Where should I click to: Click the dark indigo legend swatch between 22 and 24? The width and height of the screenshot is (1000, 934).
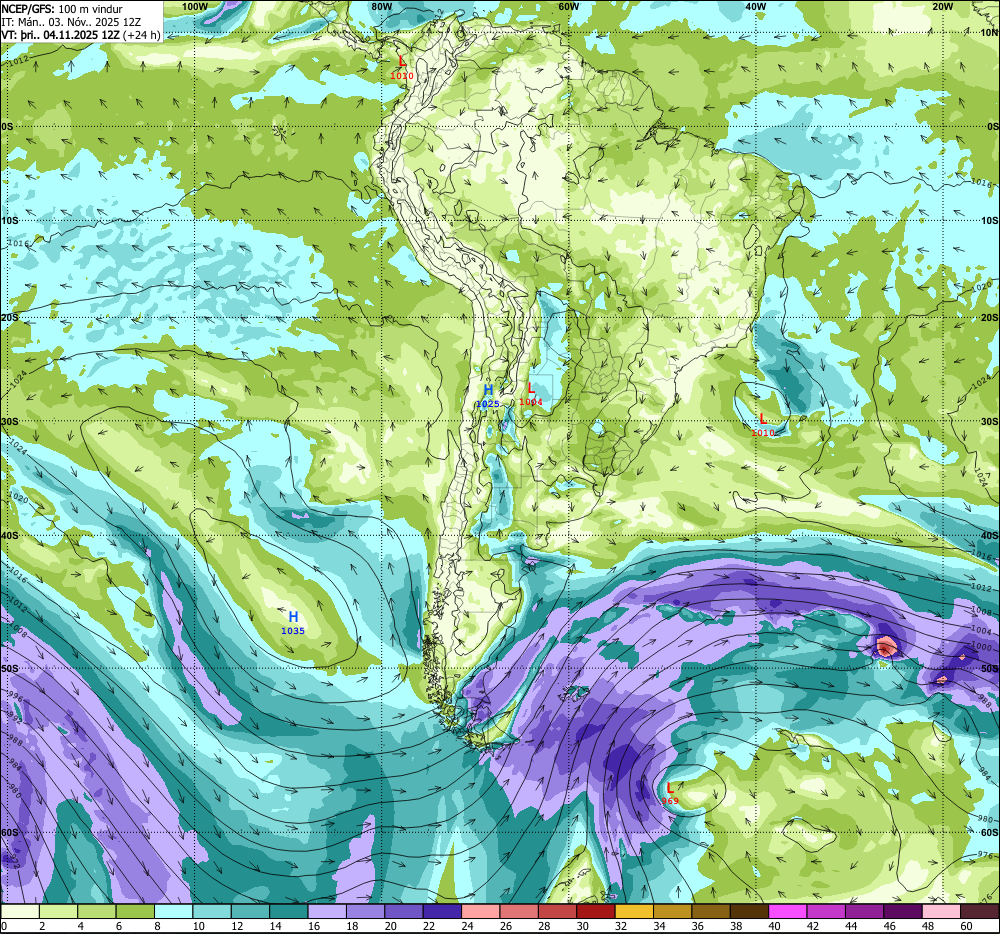pos(443,911)
